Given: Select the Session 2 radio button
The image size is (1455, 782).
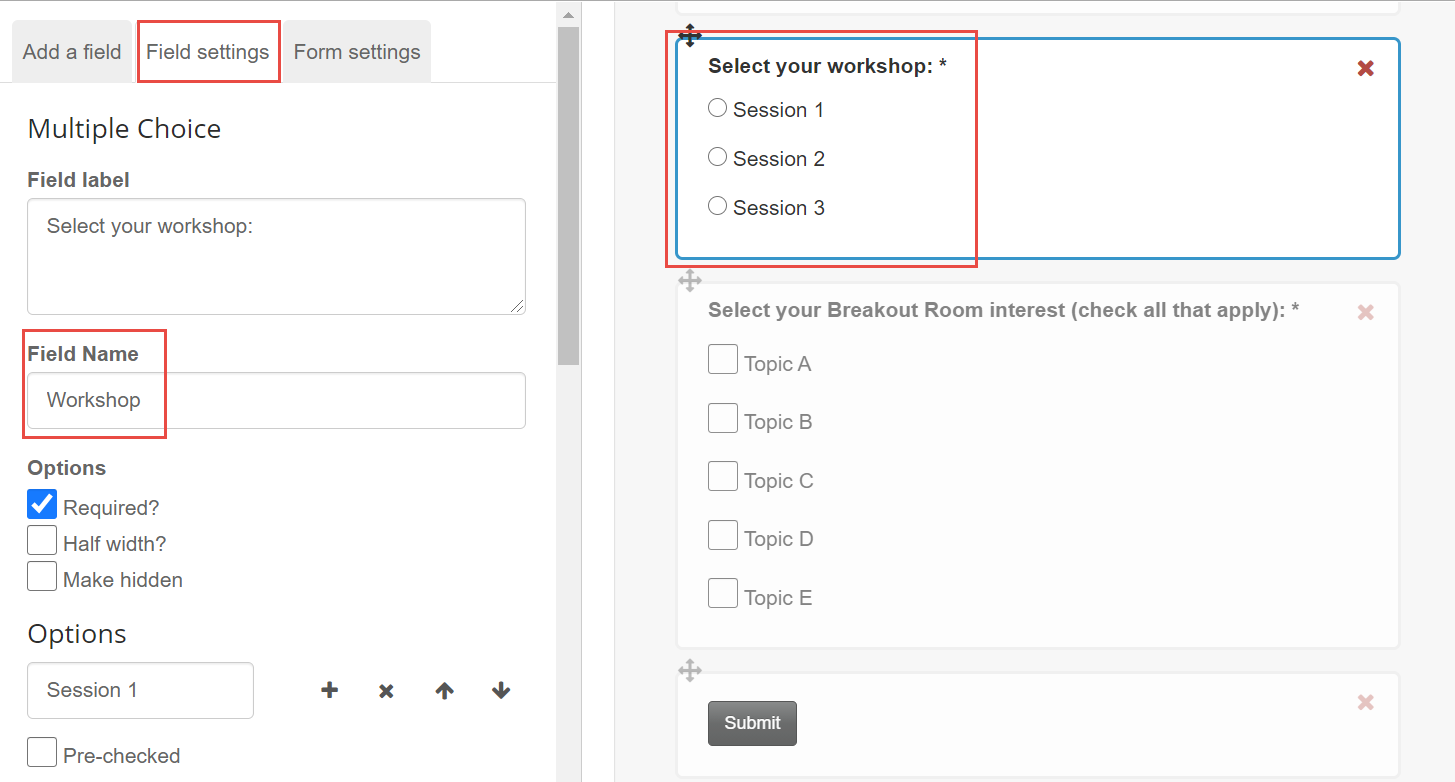Looking at the screenshot, I should click(x=717, y=157).
